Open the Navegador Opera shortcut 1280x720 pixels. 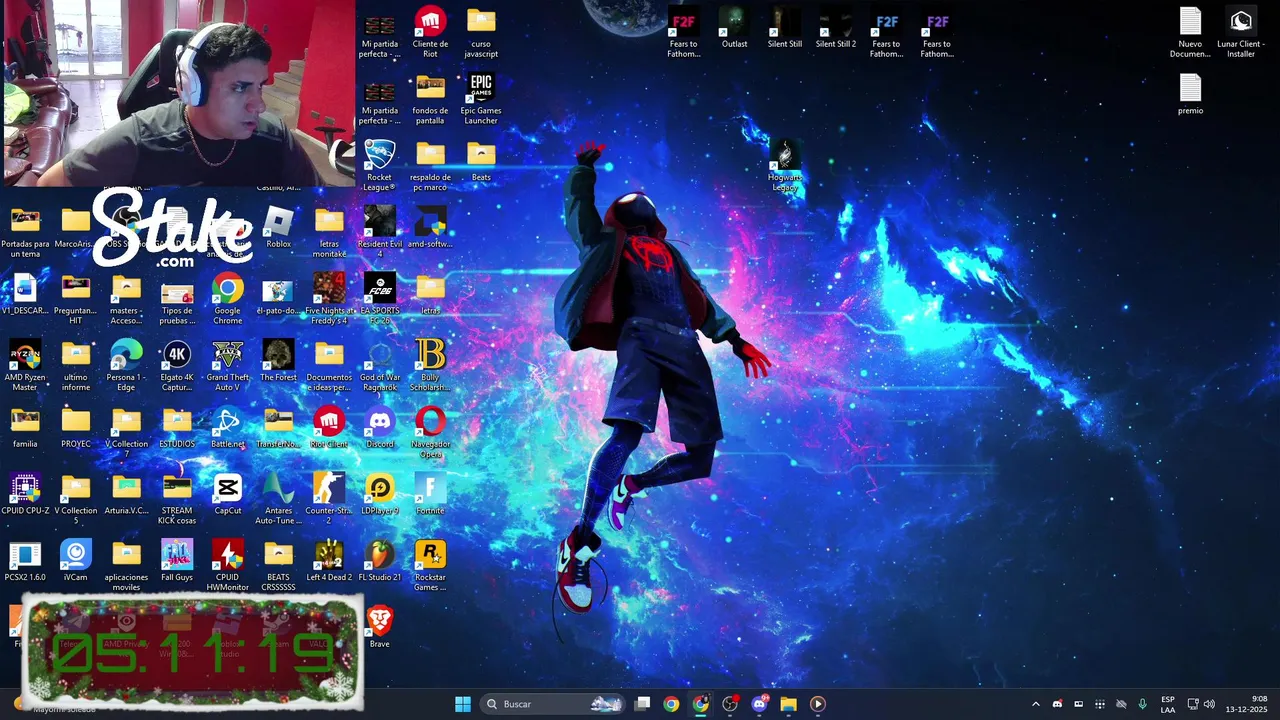tap(430, 433)
